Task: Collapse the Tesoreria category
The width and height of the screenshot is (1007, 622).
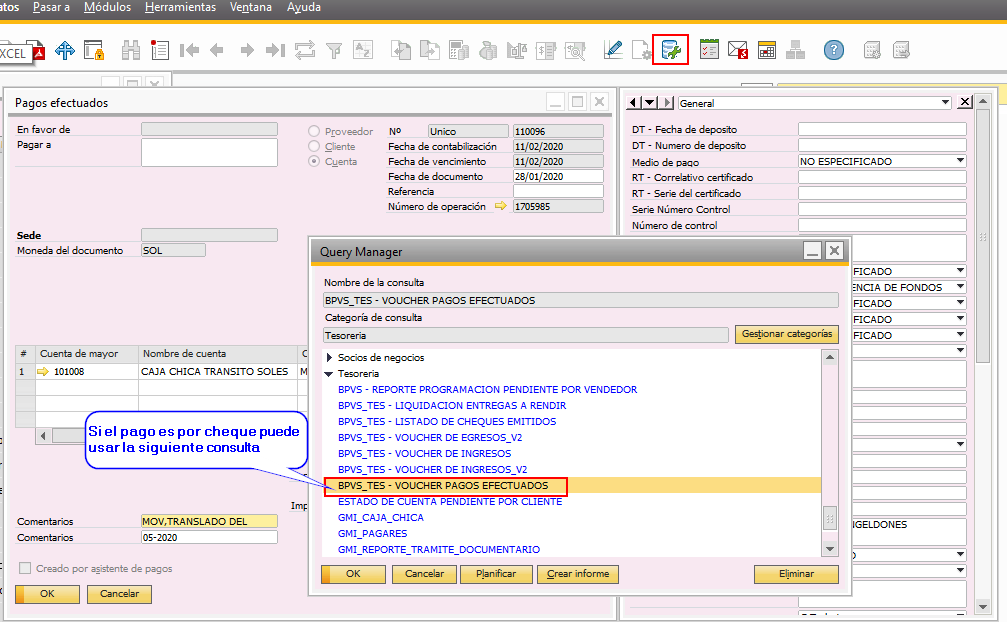Action: pyautogui.click(x=329, y=374)
